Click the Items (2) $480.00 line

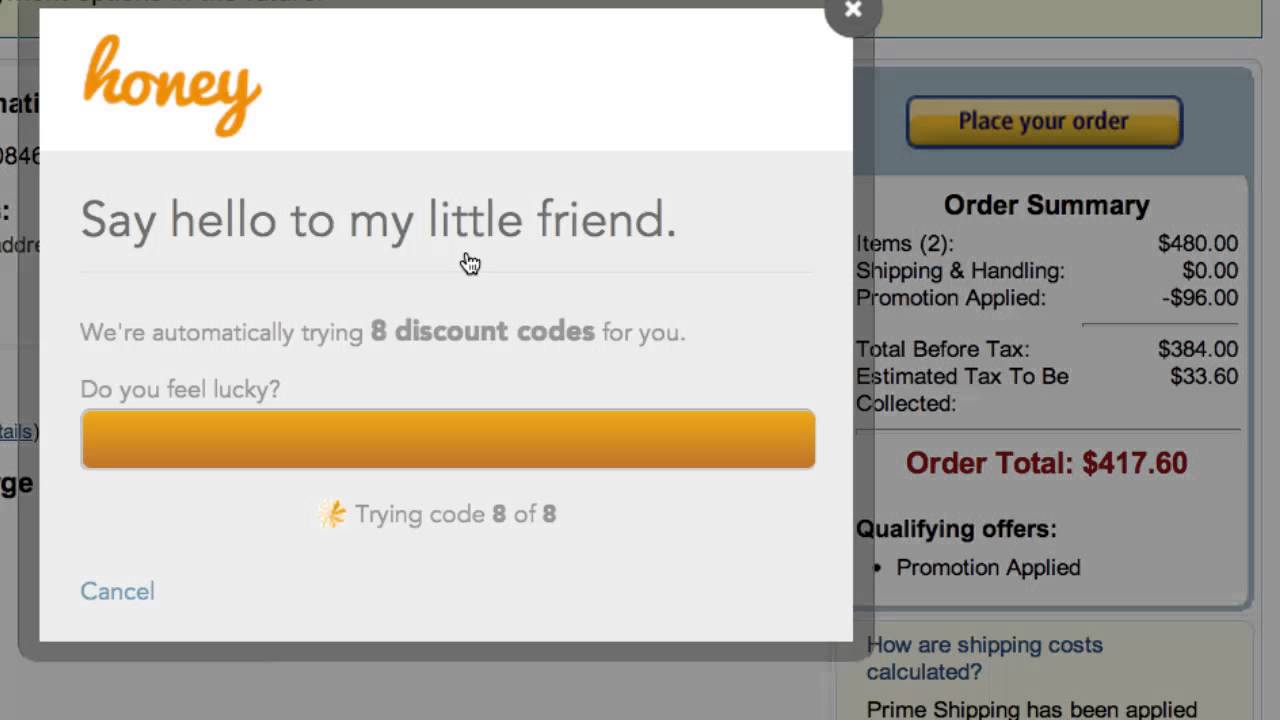click(x=1046, y=244)
